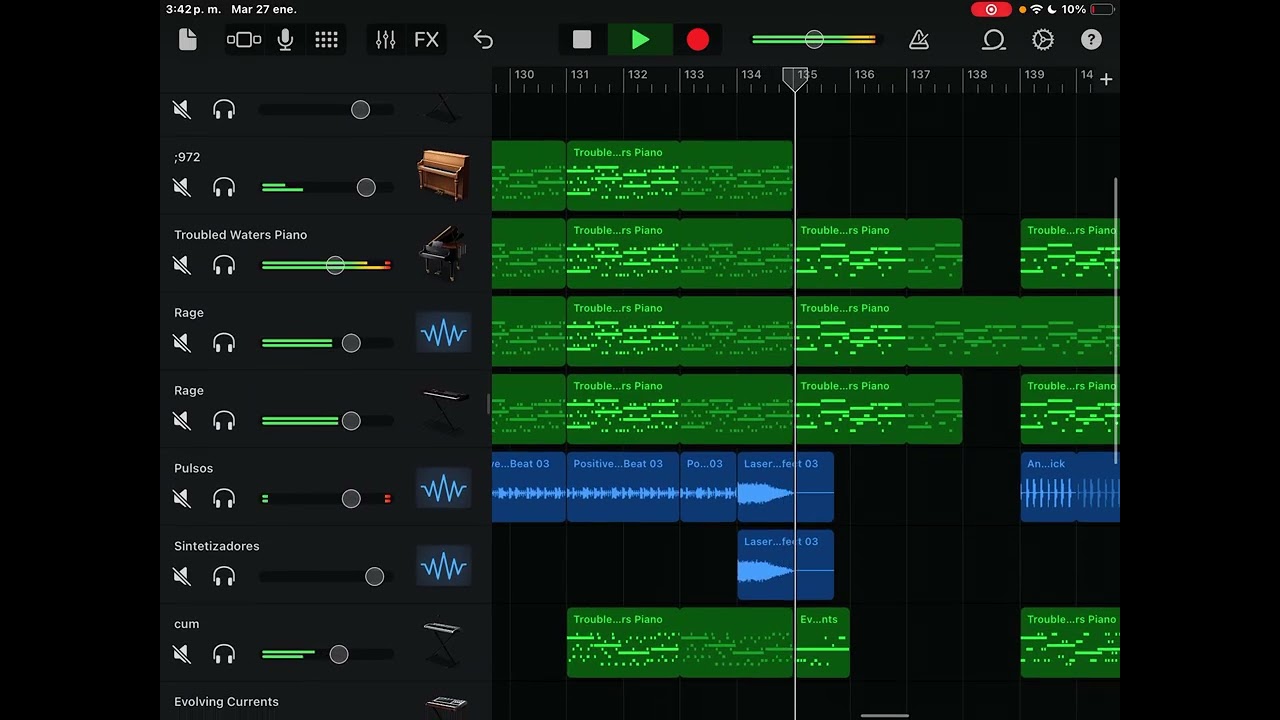Solo the Rage track with waveform icon
Screen dimensions: 1280x720
tap(224, 343)
